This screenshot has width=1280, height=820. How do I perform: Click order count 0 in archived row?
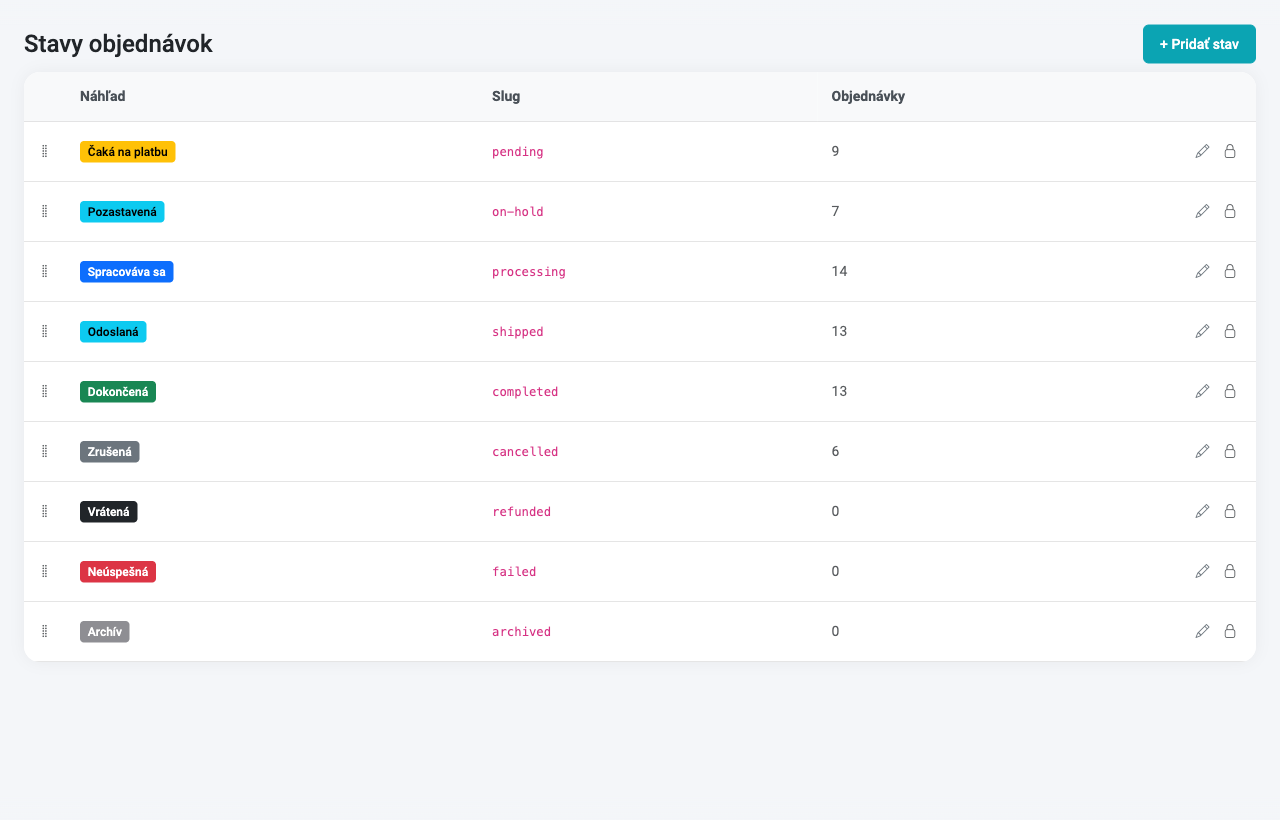[x=835, y=631]
